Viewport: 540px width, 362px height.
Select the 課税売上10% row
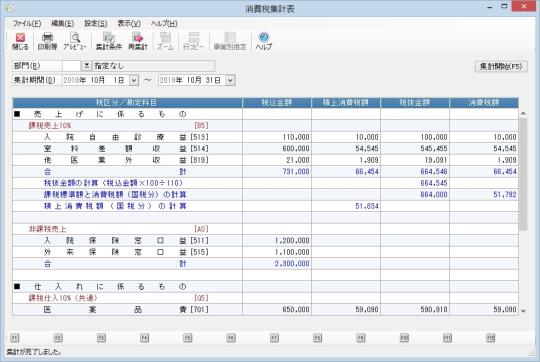pyautogui.click(x=265, y=126)
